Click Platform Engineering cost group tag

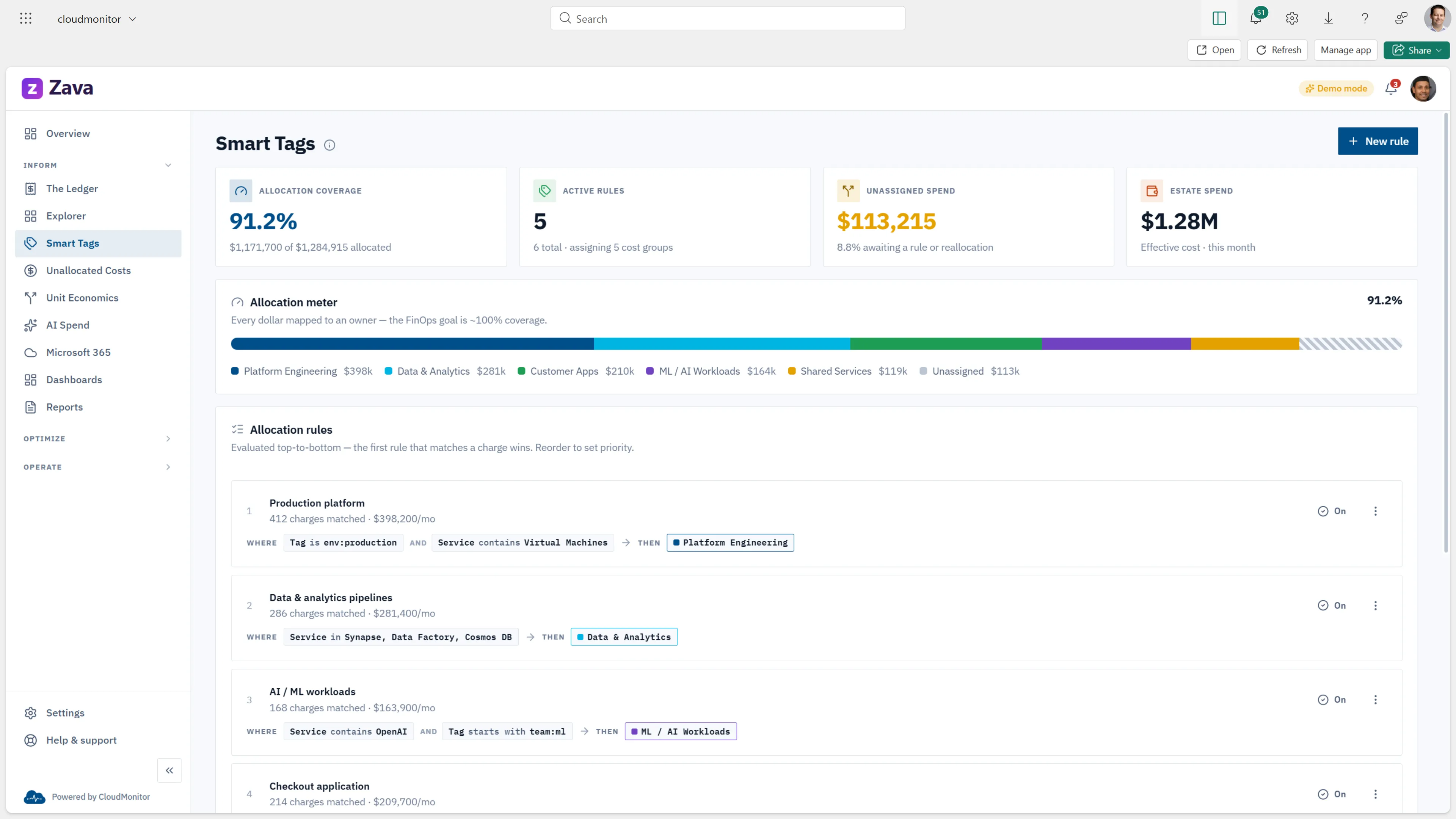click(x=730, y=543)
